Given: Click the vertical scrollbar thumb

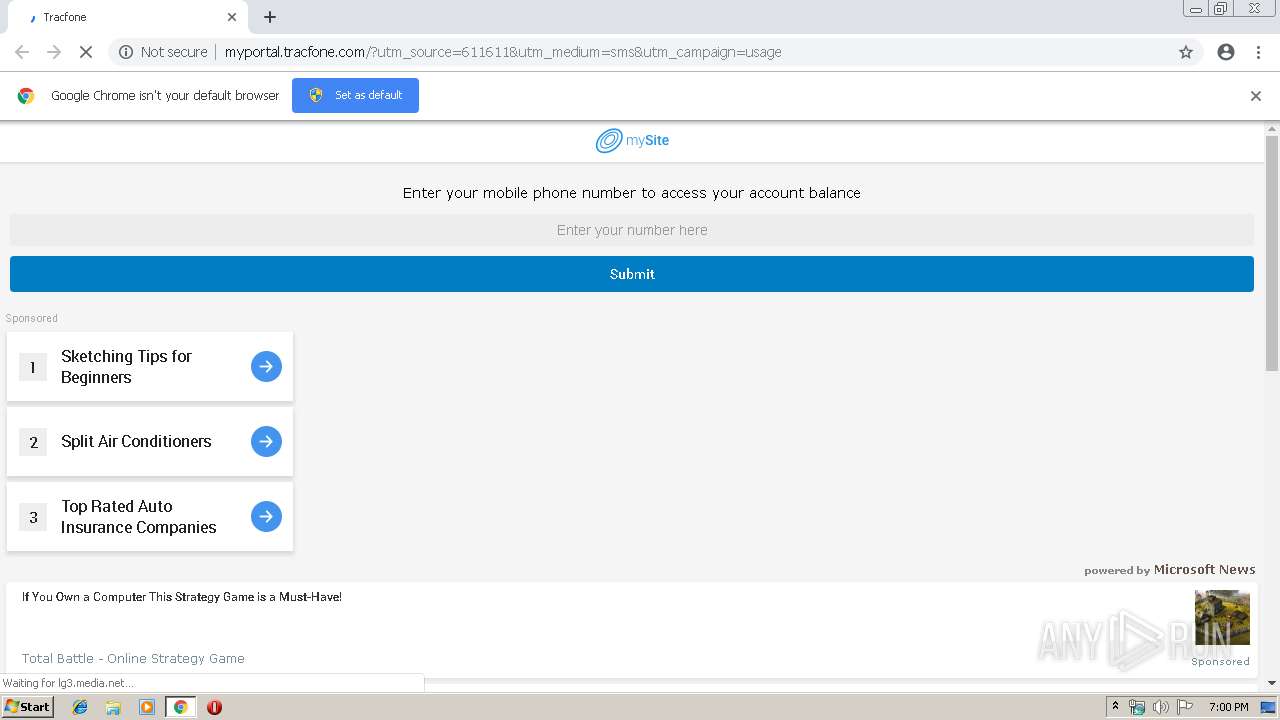Looking at the screenshot, I should point(1272,253).
